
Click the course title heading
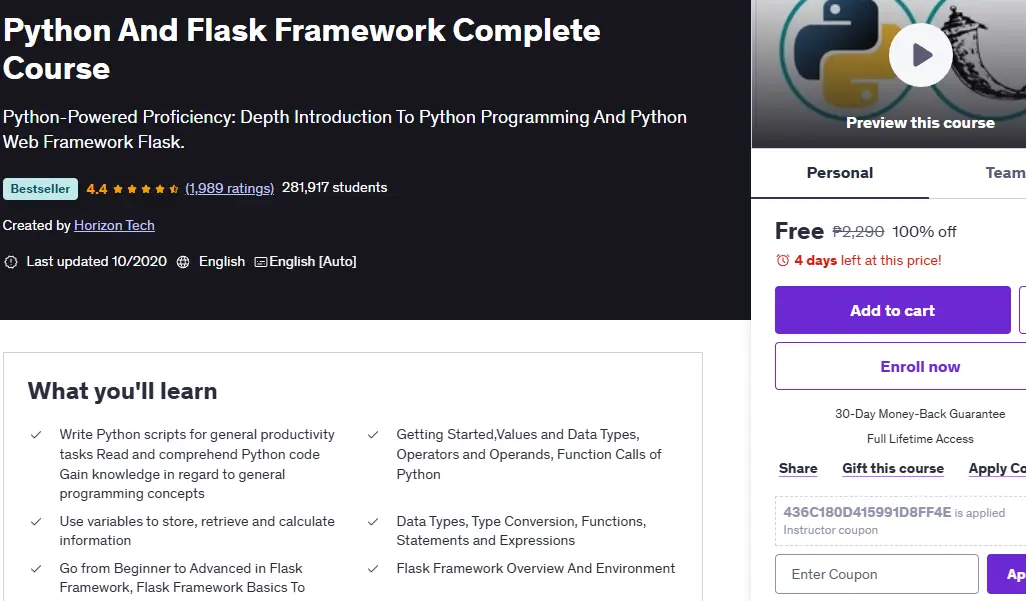tap(302, 49)
